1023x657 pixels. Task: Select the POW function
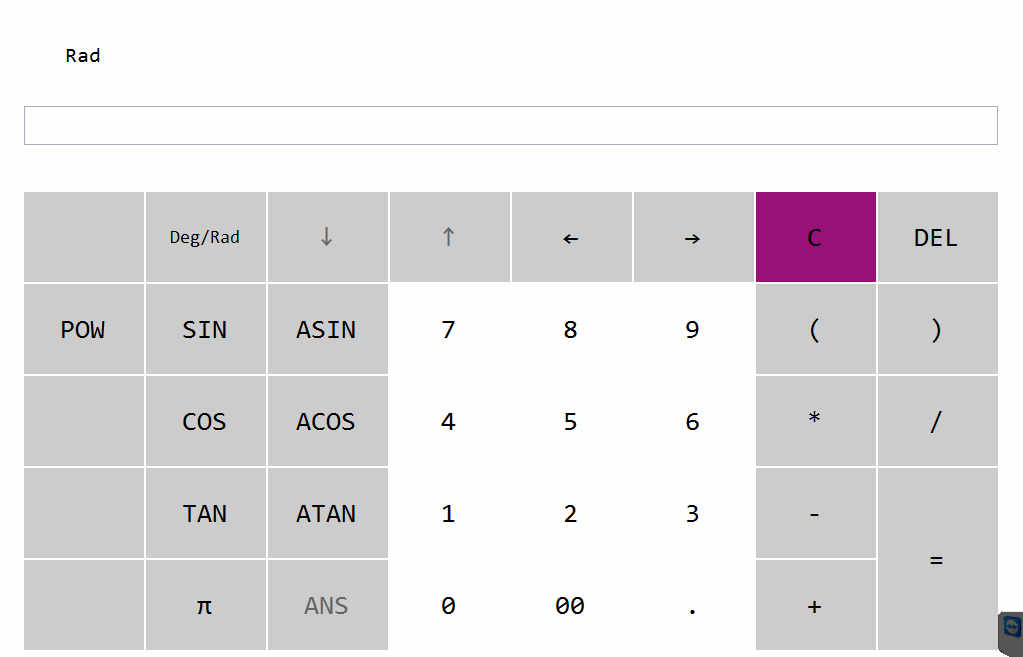[x=83, y=330]
